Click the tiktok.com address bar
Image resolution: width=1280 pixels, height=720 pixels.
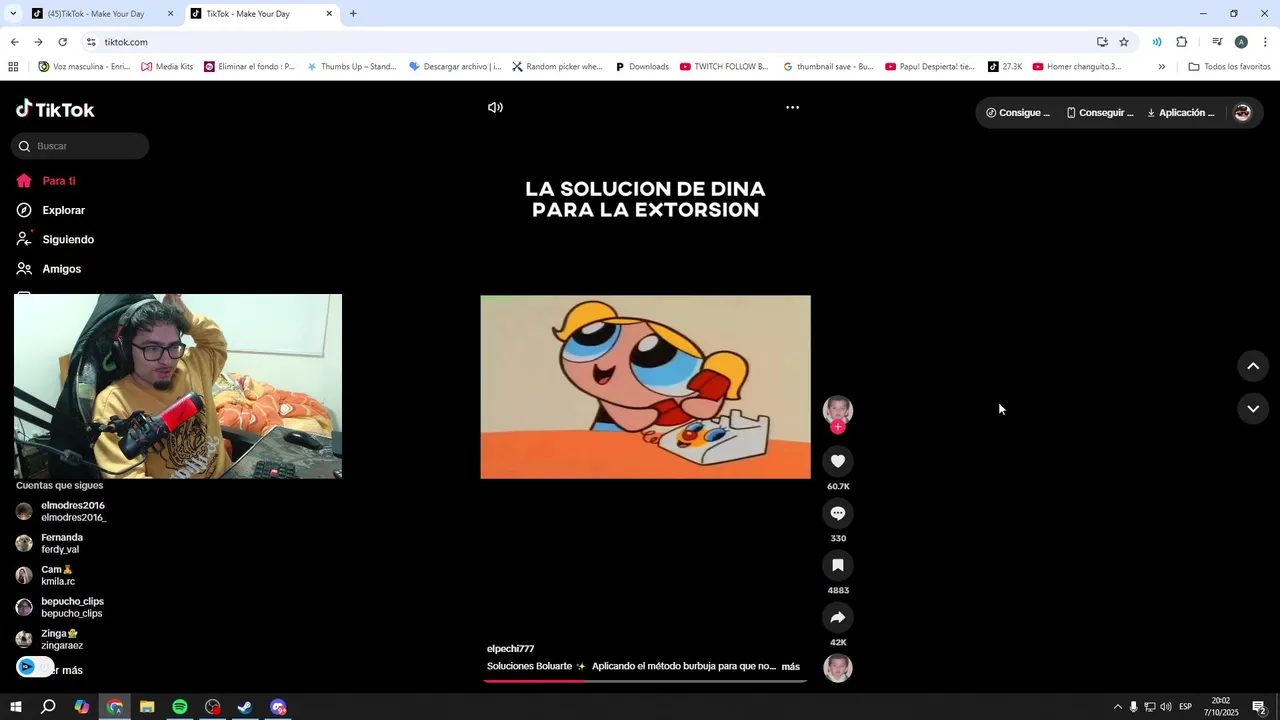tap(590, 42)
